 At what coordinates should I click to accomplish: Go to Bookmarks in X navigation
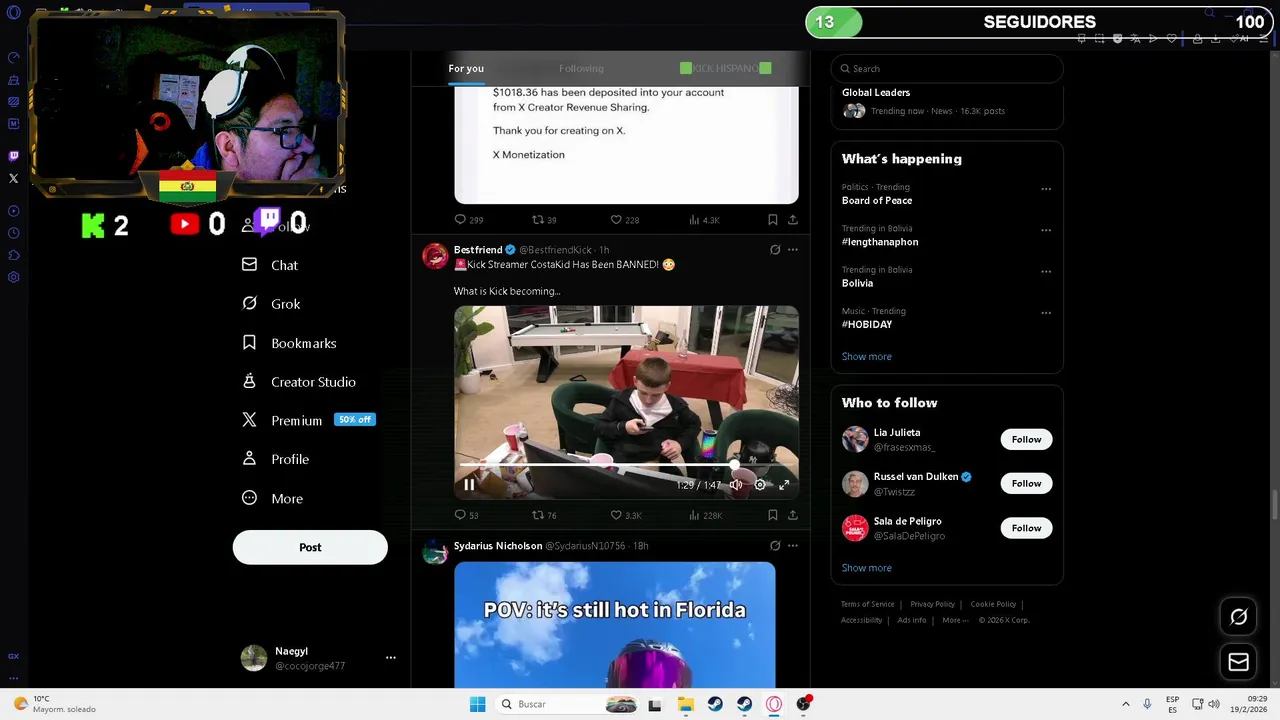[x=289, y=343]
